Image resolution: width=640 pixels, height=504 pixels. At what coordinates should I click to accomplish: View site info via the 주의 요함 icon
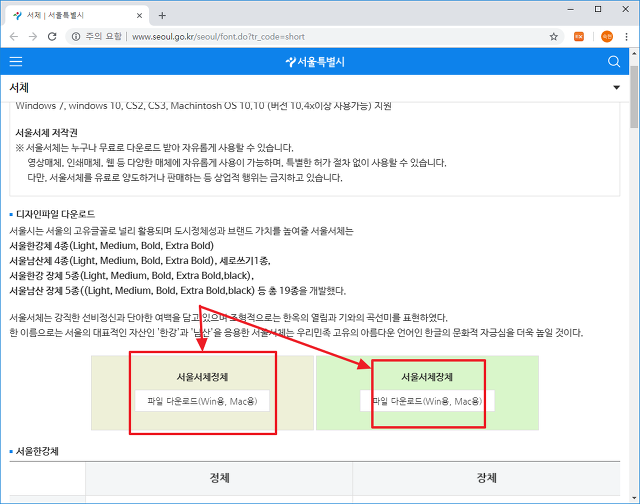[76, 37]
